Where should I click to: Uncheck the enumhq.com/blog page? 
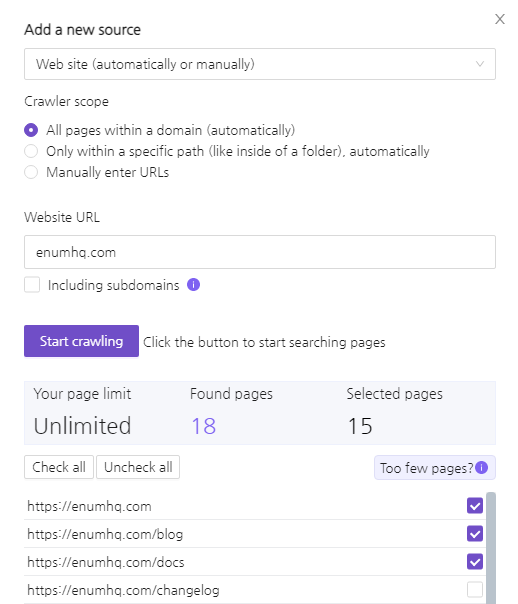[x=475, y=534]
